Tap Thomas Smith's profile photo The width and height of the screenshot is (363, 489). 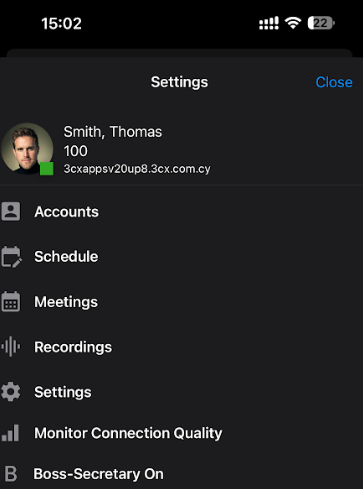click(x=27, y=149)
